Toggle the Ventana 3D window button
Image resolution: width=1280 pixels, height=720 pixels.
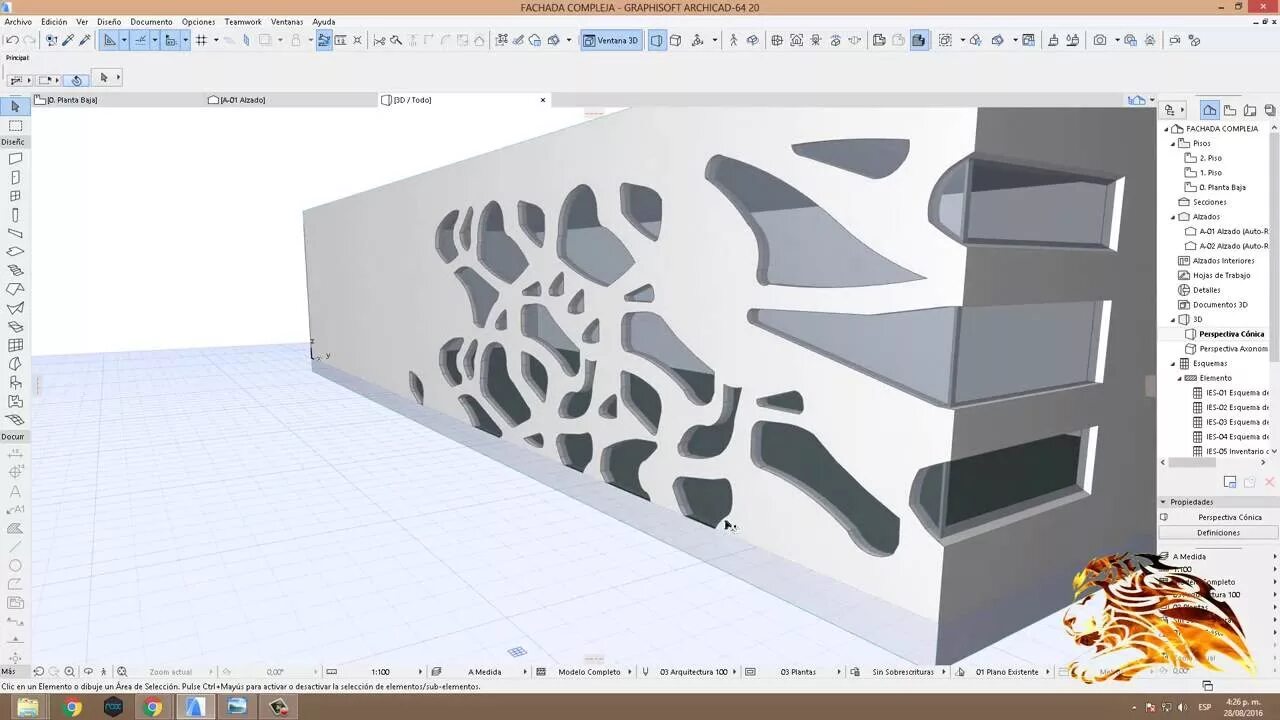click(611, 40)
